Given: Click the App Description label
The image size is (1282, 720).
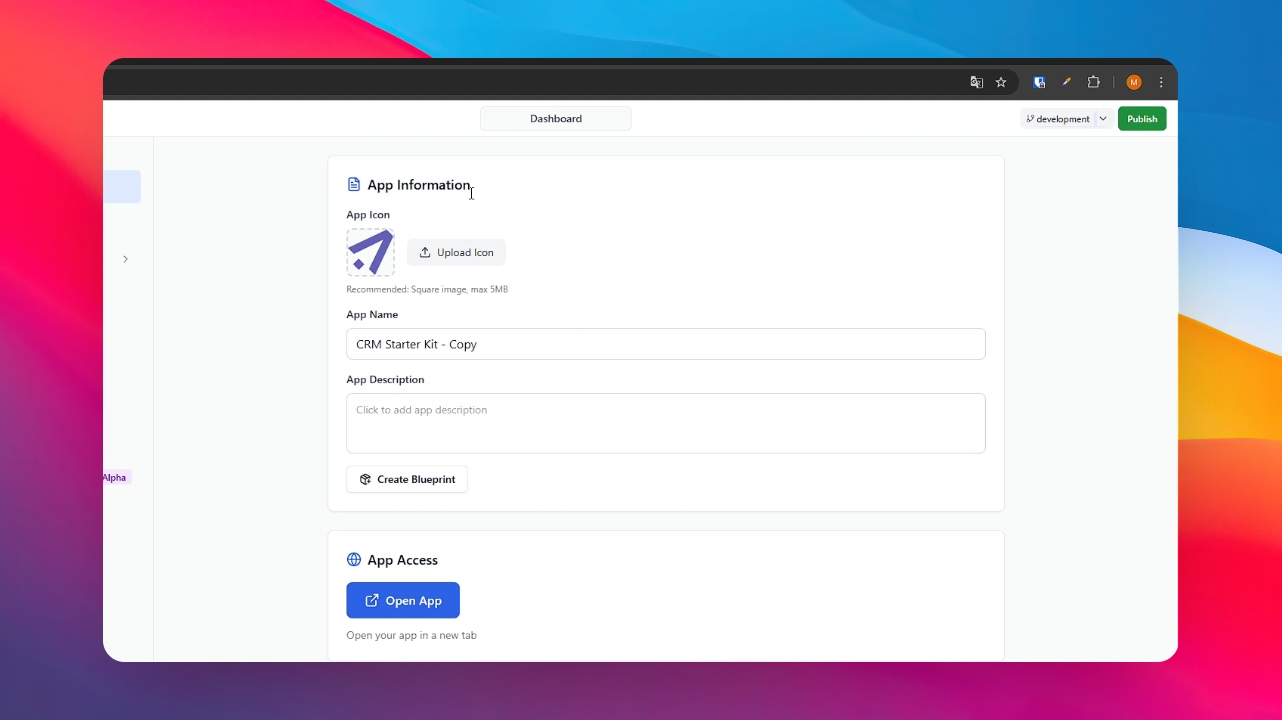Looking at the screenshot, I should (x=385, y=380).
